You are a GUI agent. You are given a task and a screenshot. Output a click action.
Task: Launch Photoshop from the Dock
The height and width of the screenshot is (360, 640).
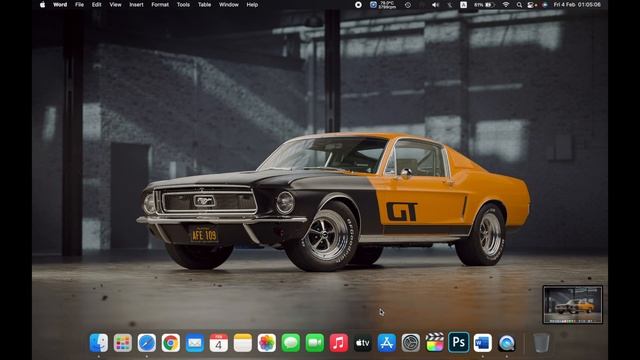458,342
